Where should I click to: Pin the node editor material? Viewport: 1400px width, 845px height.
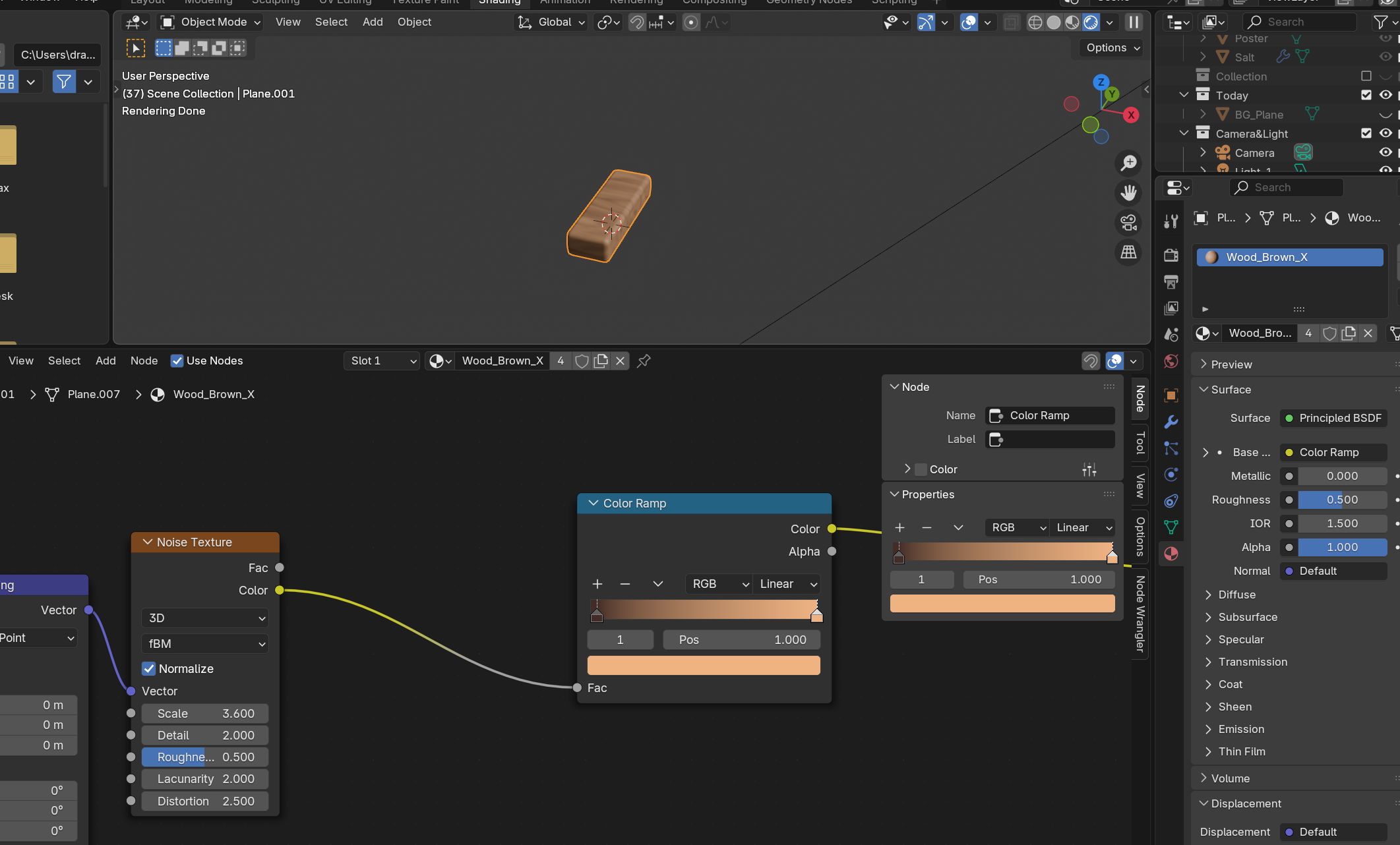[644, 361]
